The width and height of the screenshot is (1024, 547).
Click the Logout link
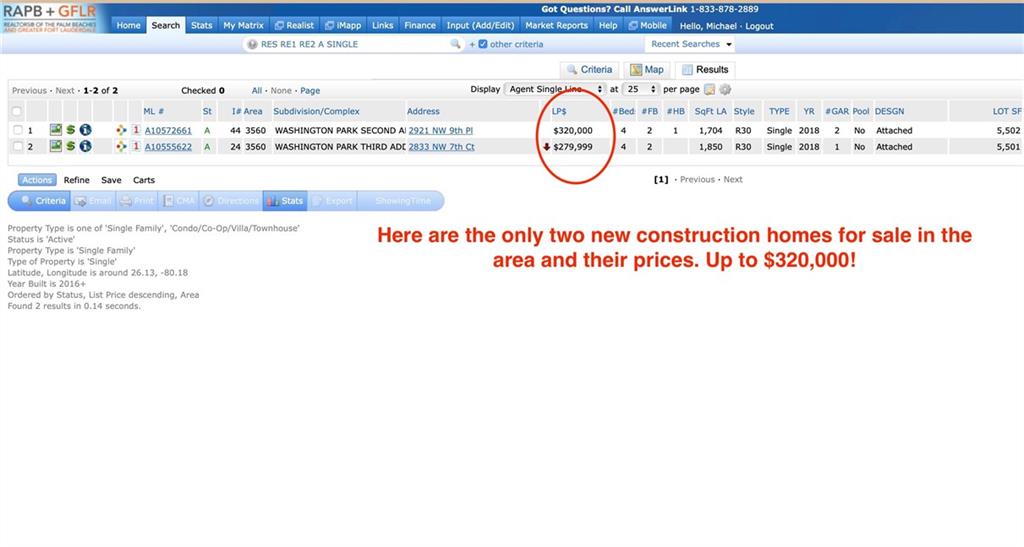pos(759,25)
